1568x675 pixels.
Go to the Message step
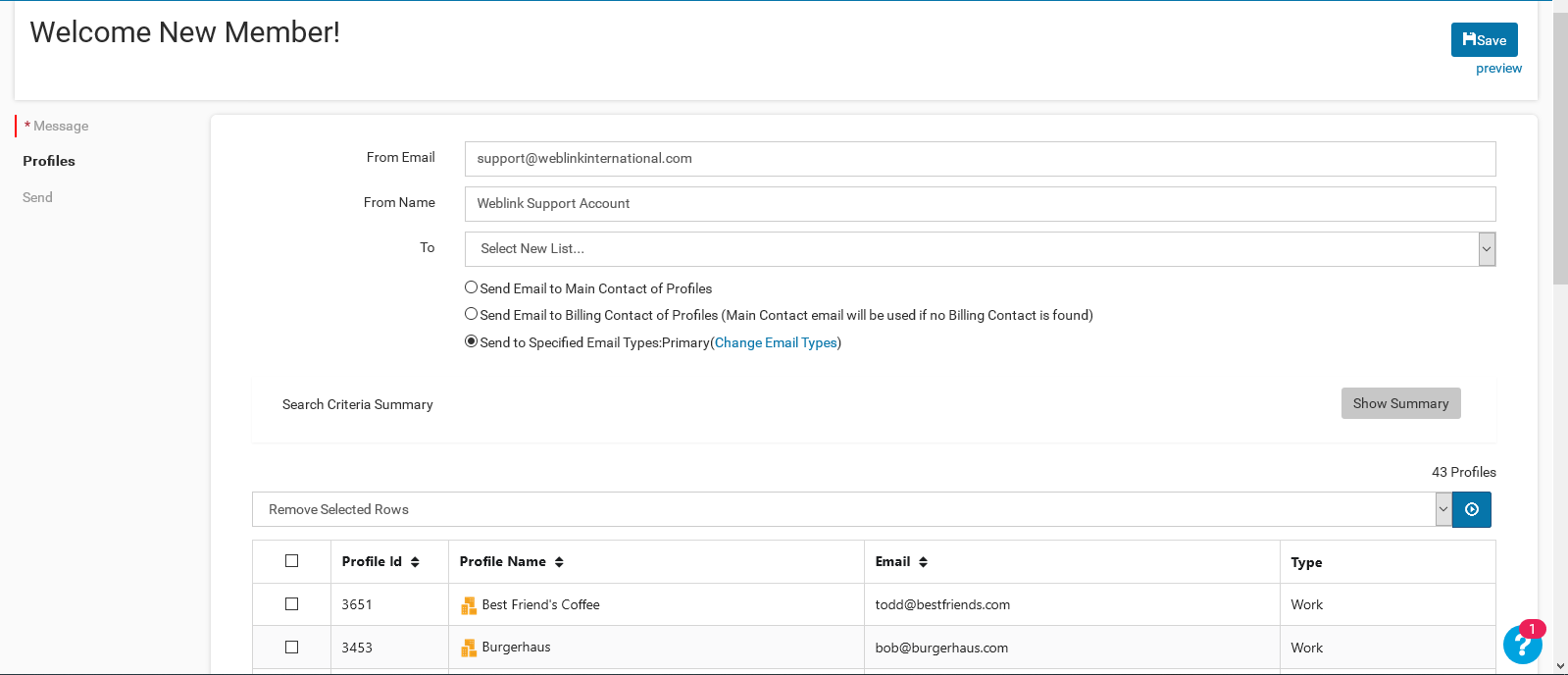[61, 126]
